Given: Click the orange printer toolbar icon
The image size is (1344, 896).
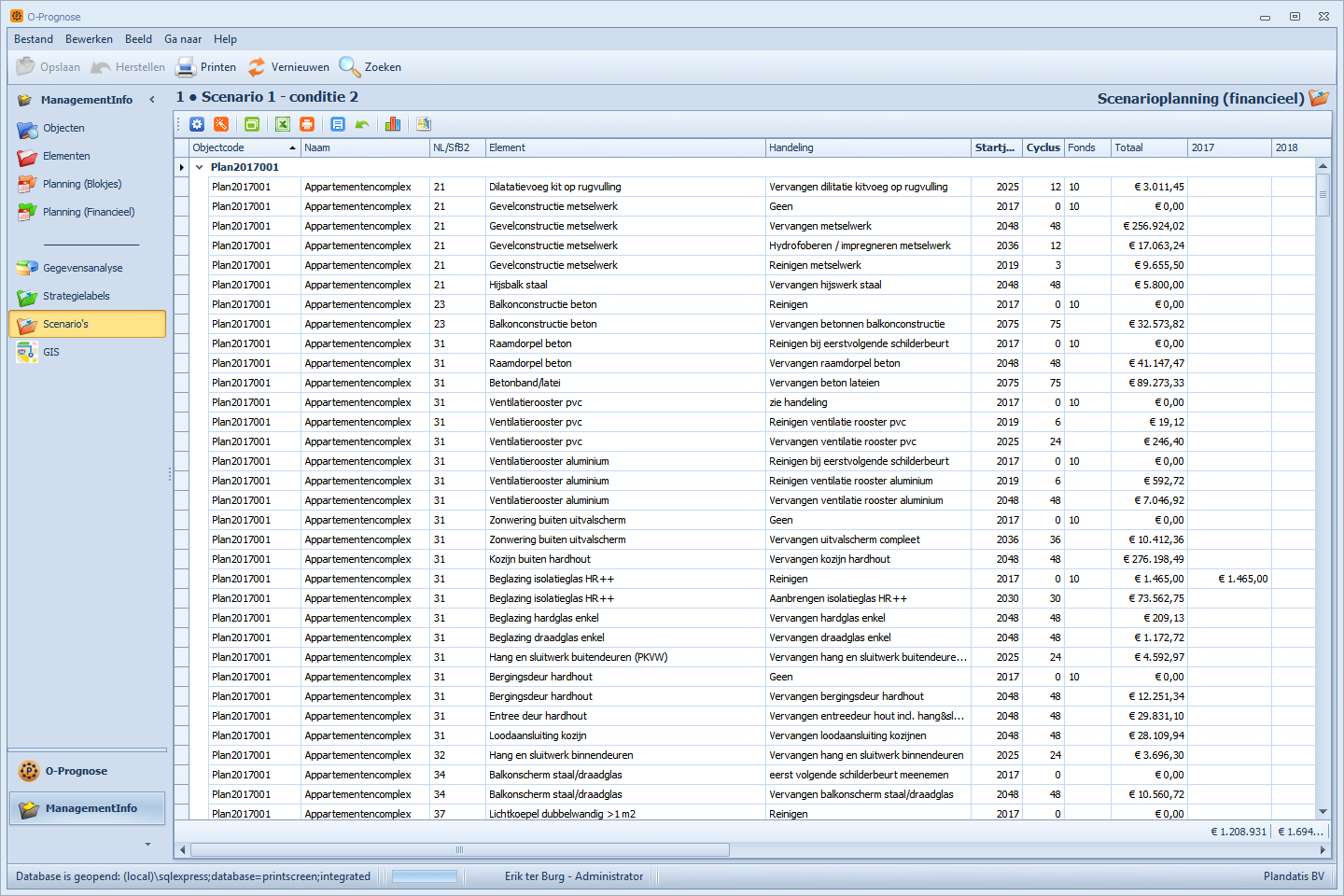Looking at the screenshot, I should tap(307, 124).
